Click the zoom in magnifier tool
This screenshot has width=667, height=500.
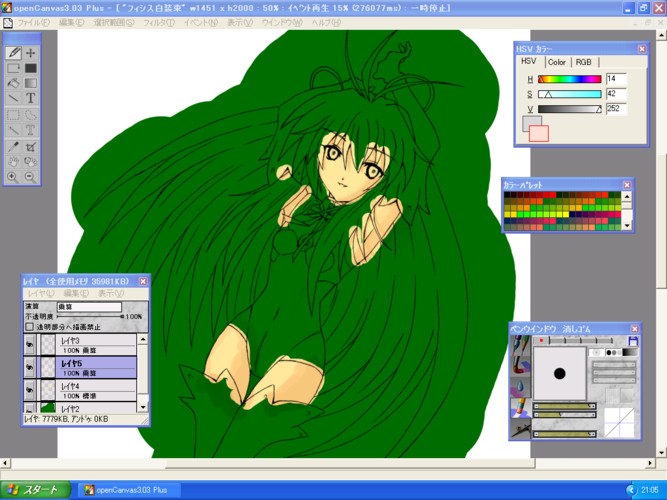coord(13,177)
